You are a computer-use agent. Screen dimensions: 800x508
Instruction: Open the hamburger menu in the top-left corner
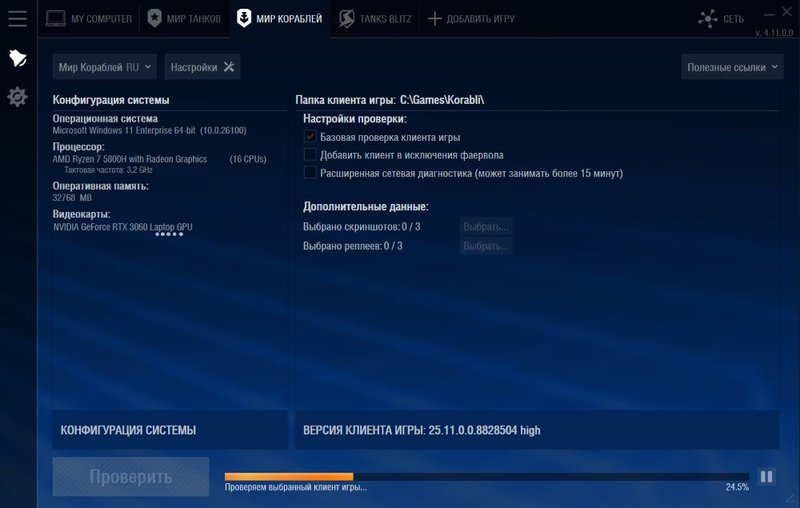[x=17, y=18]
